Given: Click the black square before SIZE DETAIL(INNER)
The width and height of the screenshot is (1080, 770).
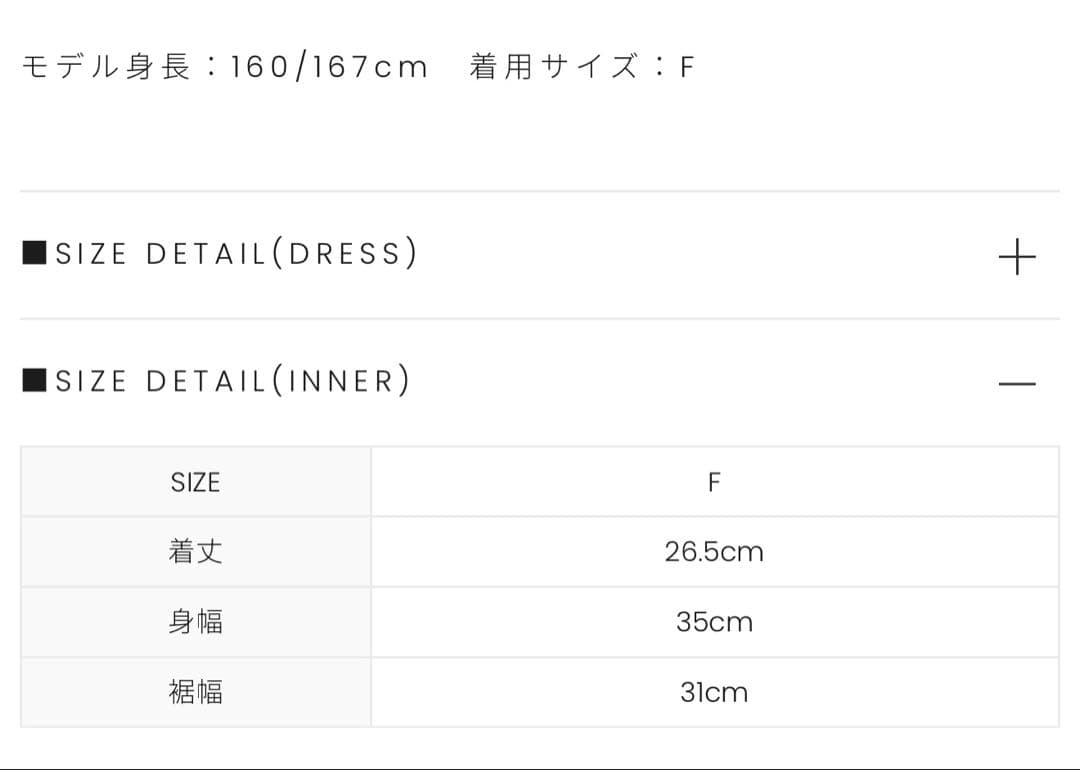Looking at the screenshot, I should [34, 381].
